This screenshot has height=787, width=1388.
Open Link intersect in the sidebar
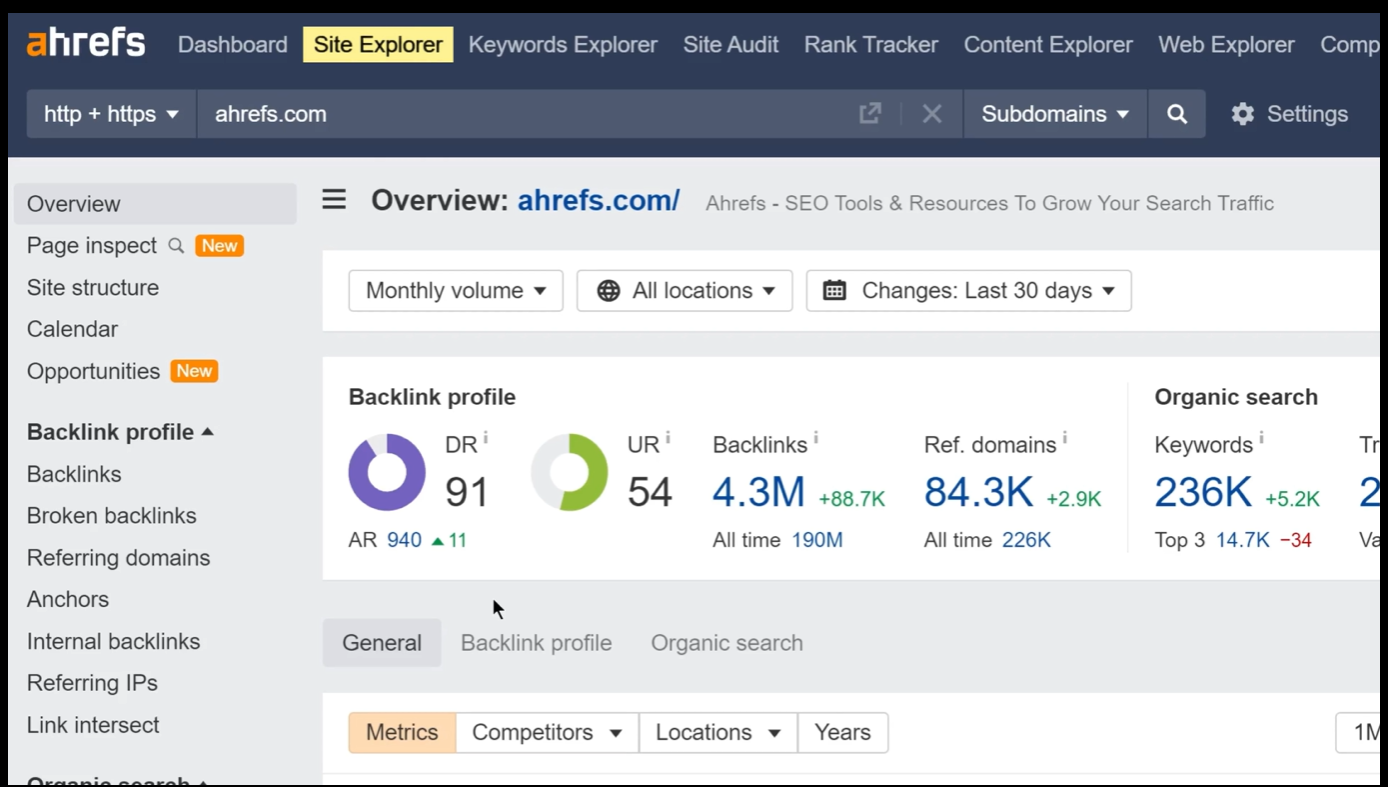point(93,726)
